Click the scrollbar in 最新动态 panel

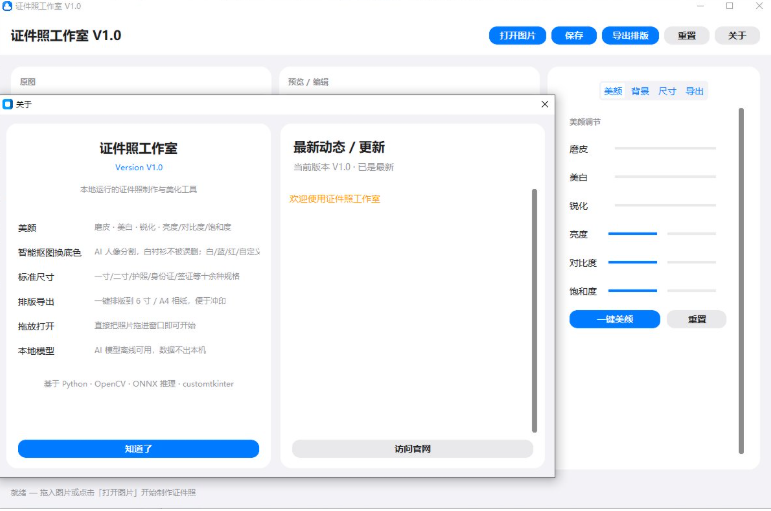[x=534, y=311]
